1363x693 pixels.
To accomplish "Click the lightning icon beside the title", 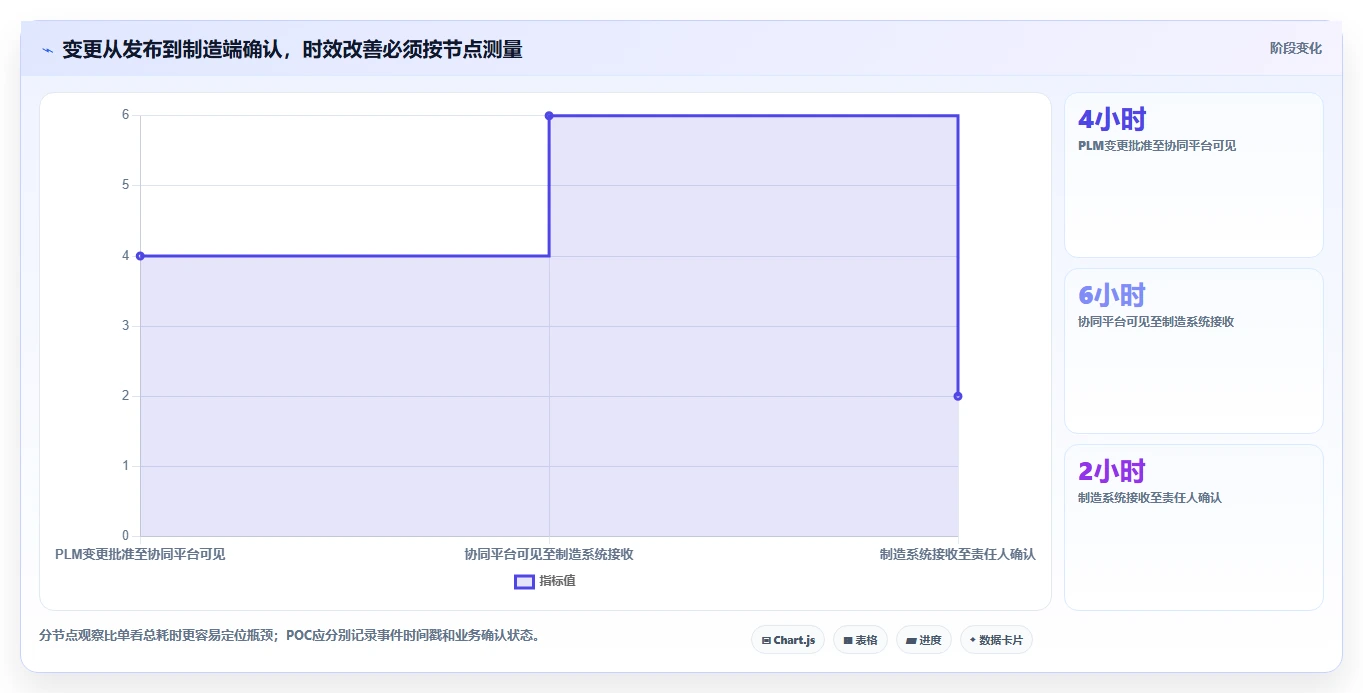I will (x=47, y=50).
